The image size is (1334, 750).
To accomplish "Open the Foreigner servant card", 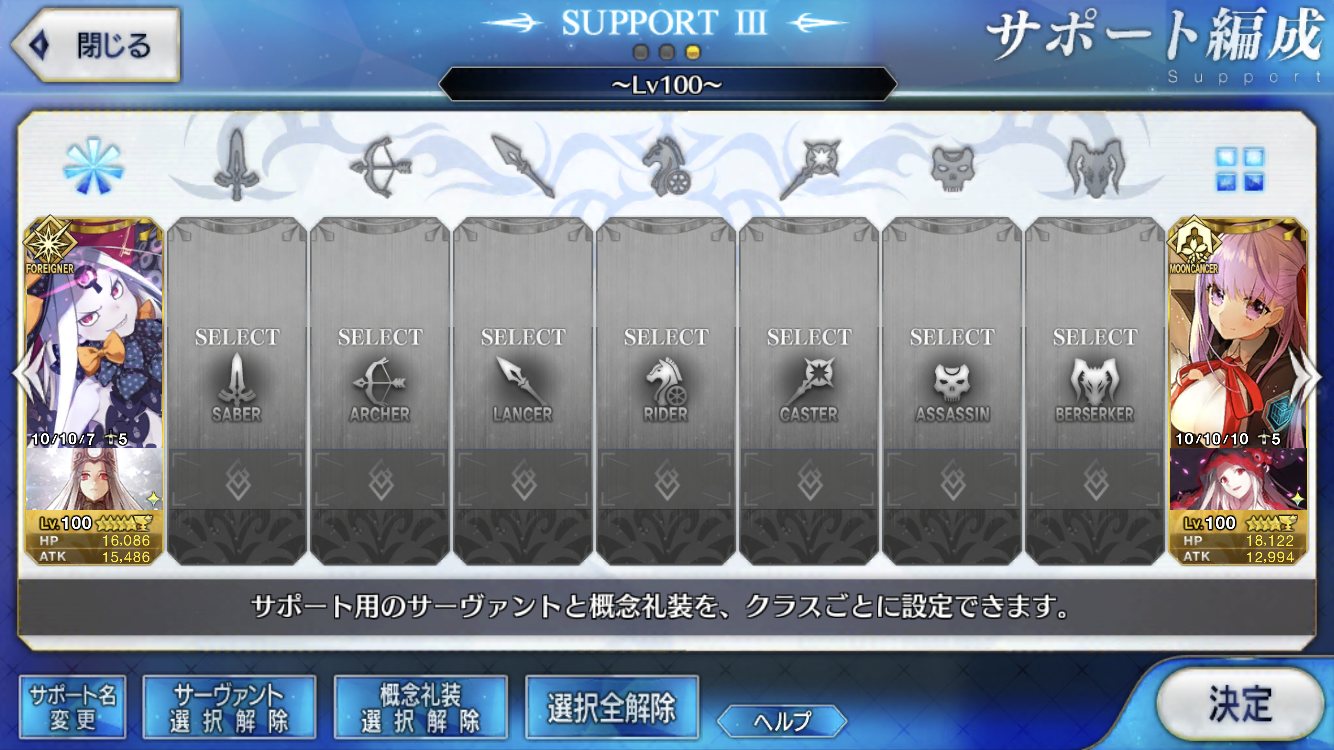I will [93, 391].
